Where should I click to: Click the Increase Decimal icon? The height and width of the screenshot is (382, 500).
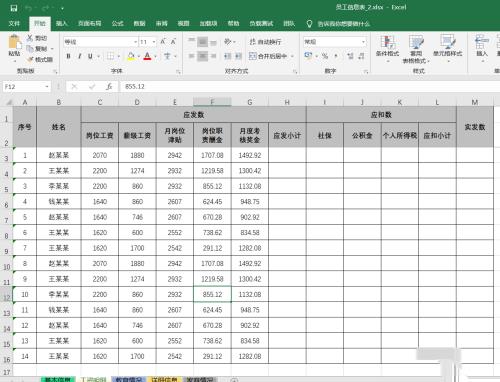click(x=350, y=56)
